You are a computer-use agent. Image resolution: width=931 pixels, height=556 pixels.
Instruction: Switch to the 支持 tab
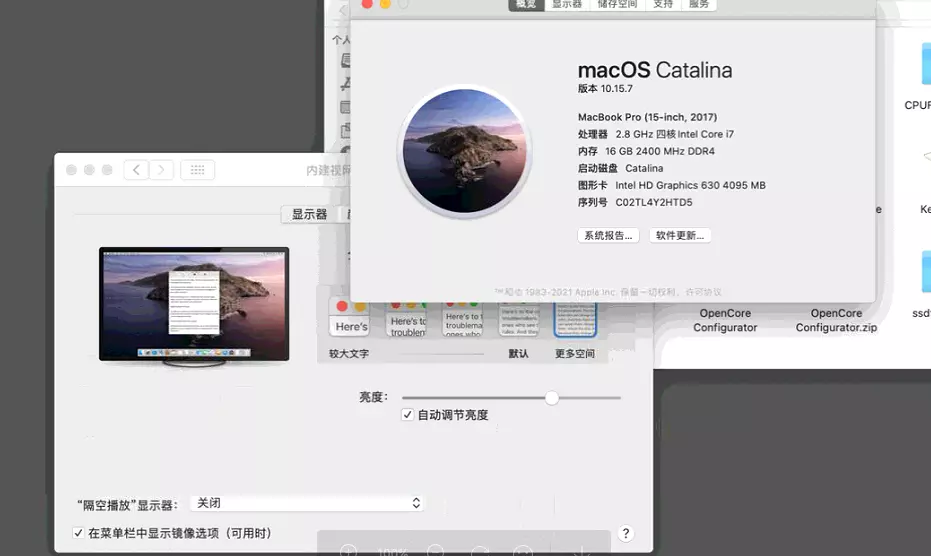click(x=663, y=5)
